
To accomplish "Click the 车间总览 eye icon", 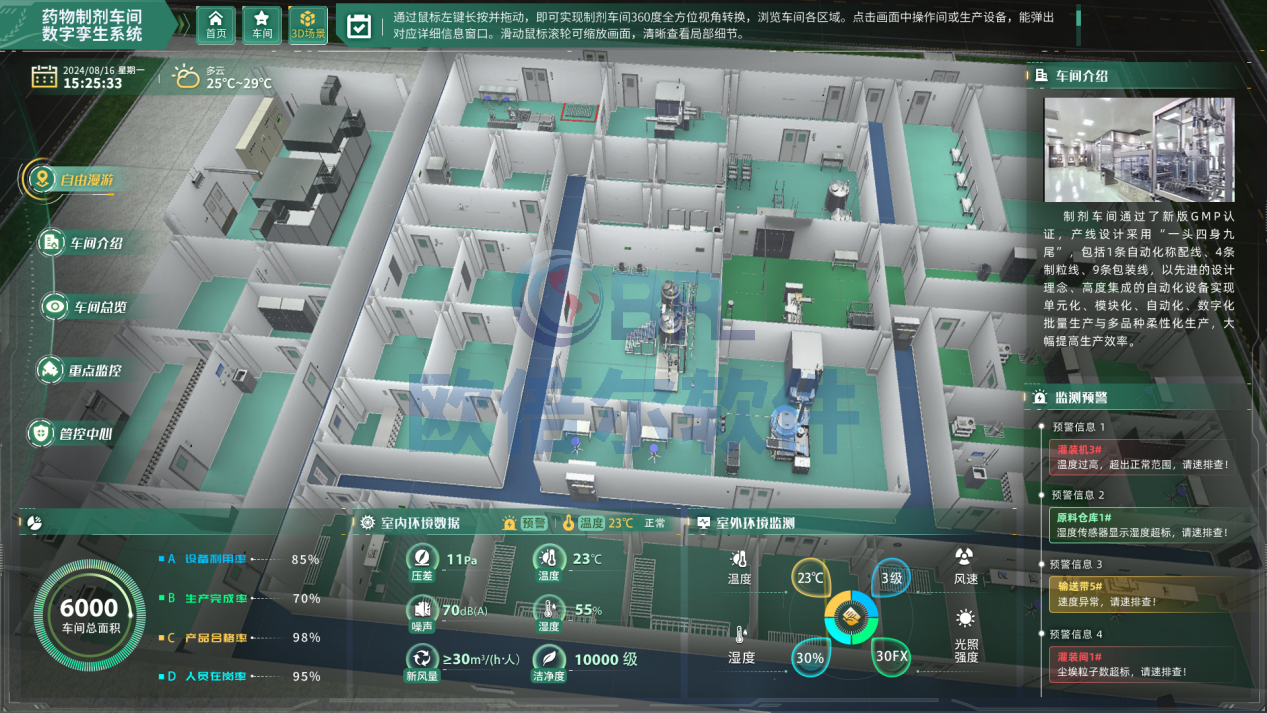I will click(56, 307).
